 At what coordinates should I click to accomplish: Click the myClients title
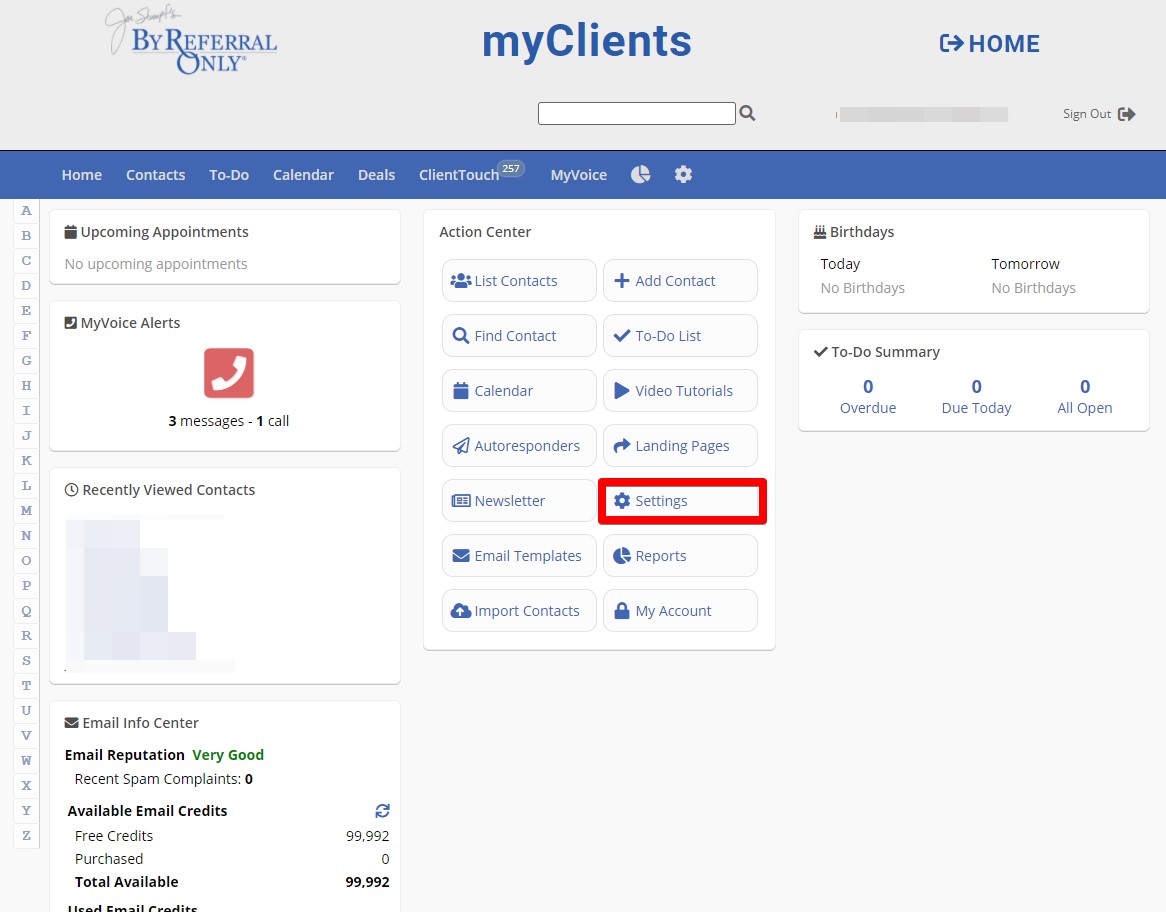click(587, 41)
